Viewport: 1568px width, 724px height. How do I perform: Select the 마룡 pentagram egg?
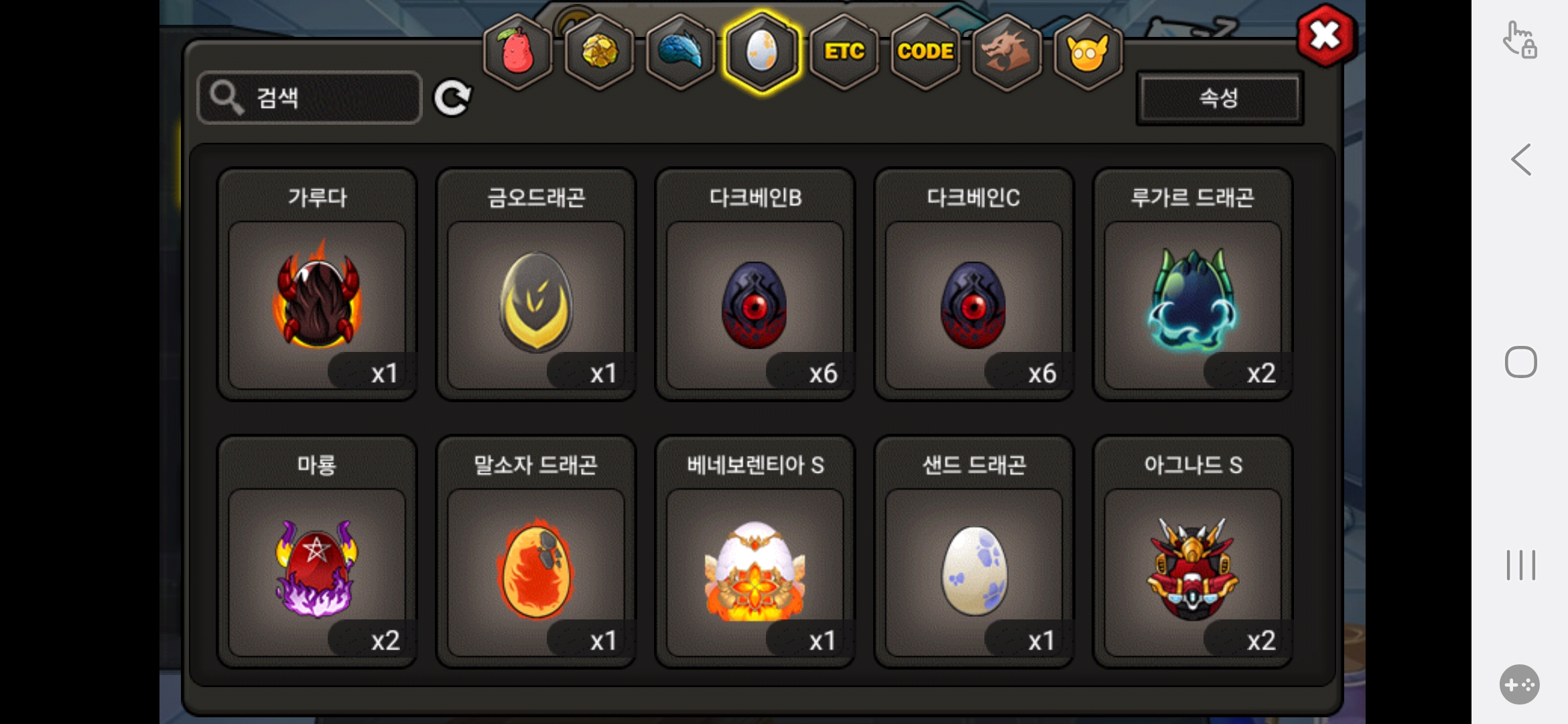(x=317, y=552)
